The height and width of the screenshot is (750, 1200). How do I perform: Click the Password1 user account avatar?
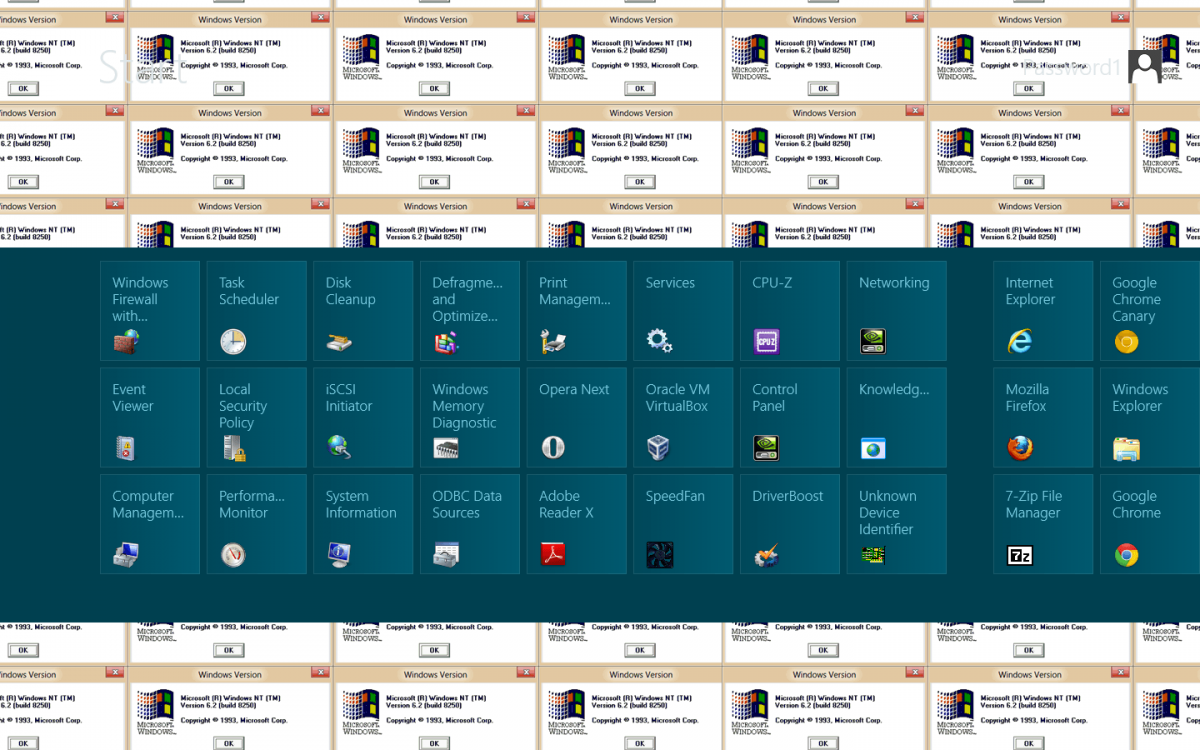(1145, 67)
